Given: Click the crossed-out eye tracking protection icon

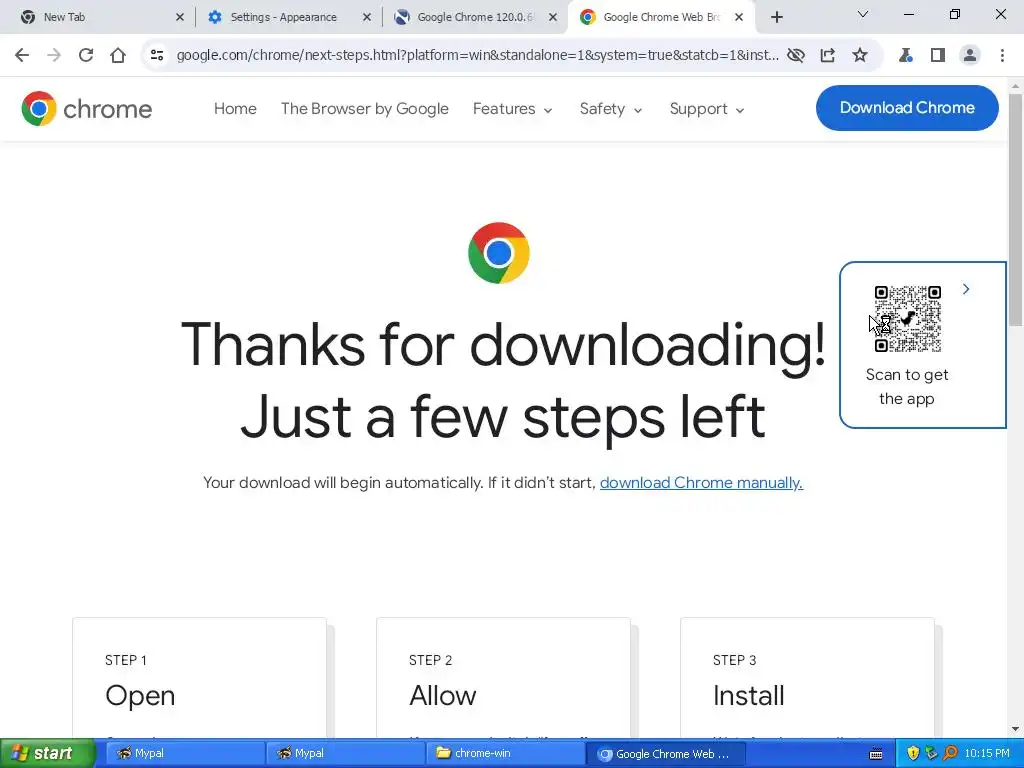Looking at the screenshot, I should pyautogui.click(x=795, y=56).
